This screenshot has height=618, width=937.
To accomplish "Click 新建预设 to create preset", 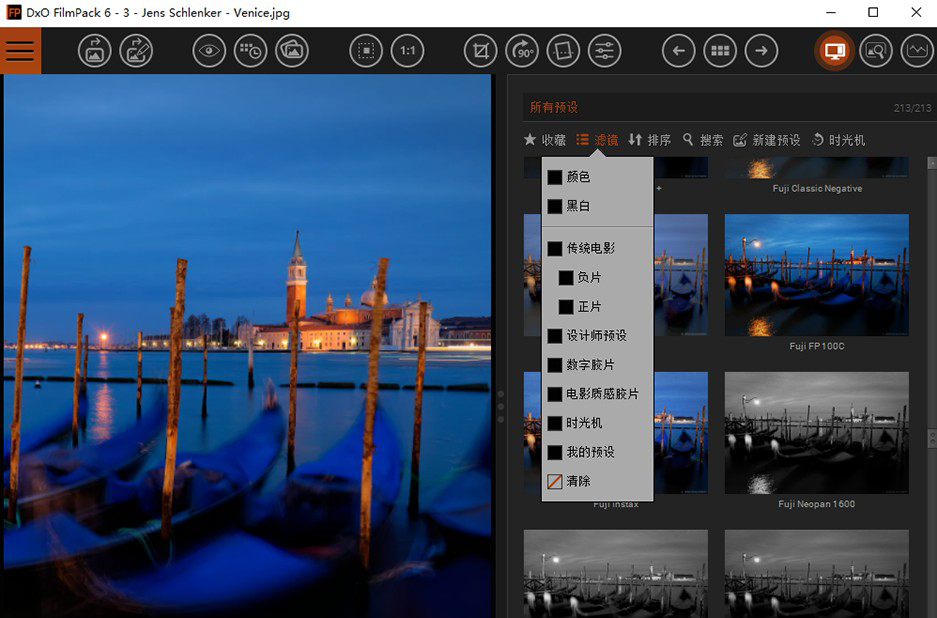I will 767,140.
